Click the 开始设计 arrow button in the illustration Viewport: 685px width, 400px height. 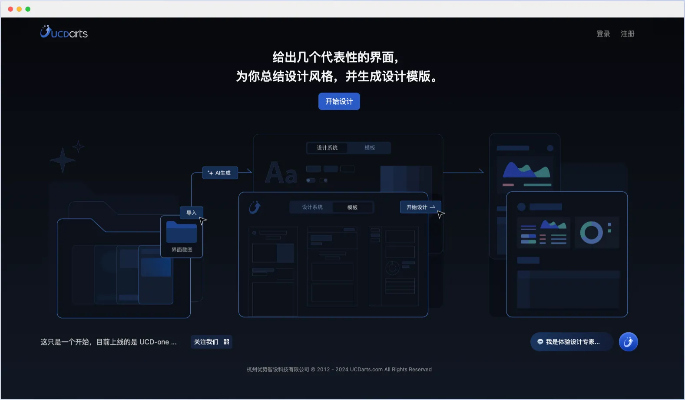(420, 207)
